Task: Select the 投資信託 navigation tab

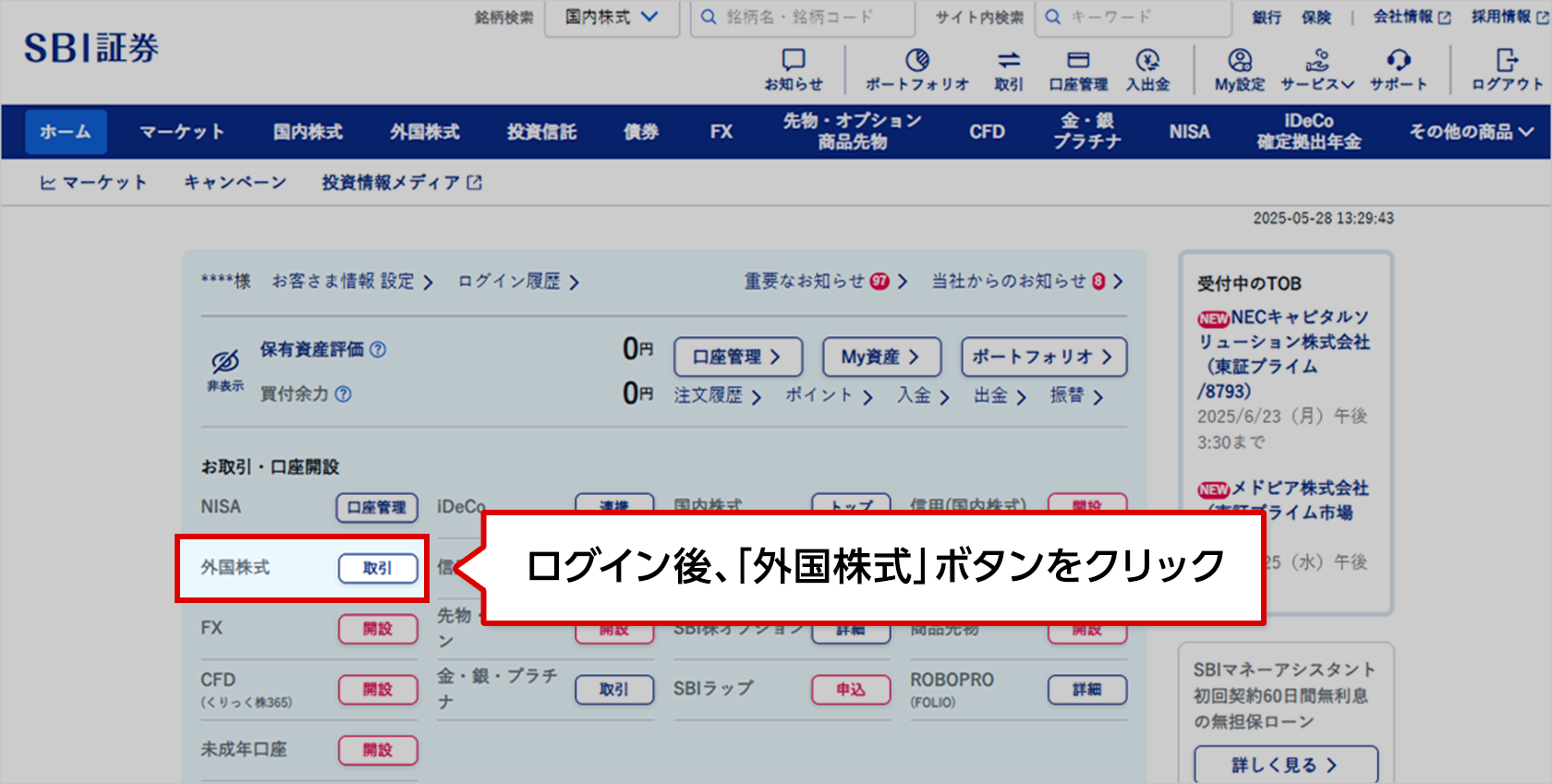Action: click(x=541, y=132)
